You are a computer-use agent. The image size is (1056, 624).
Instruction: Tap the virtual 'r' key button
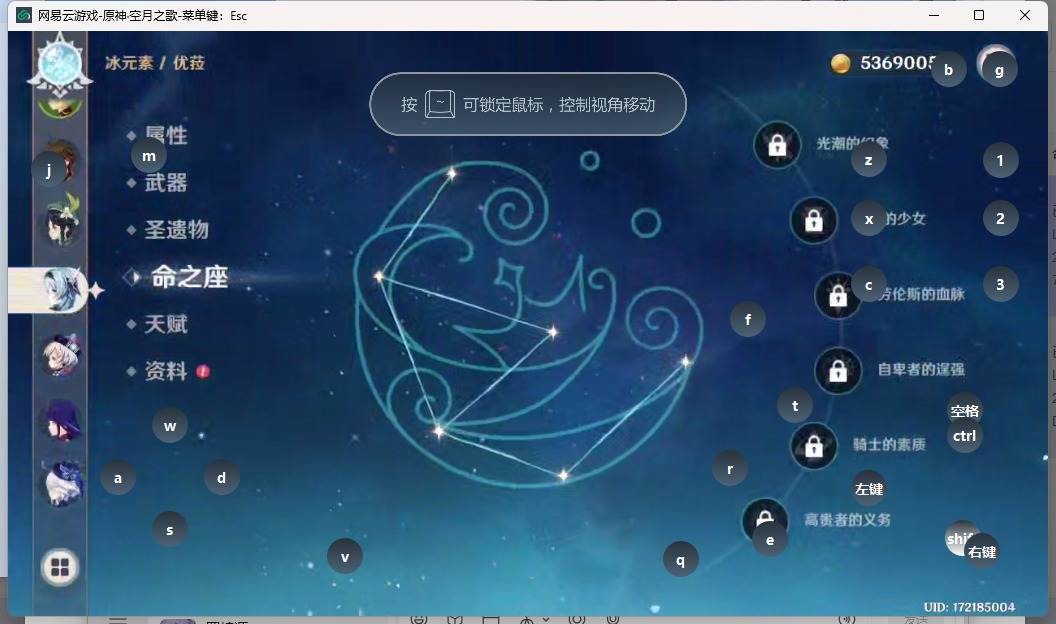point(730,469)
